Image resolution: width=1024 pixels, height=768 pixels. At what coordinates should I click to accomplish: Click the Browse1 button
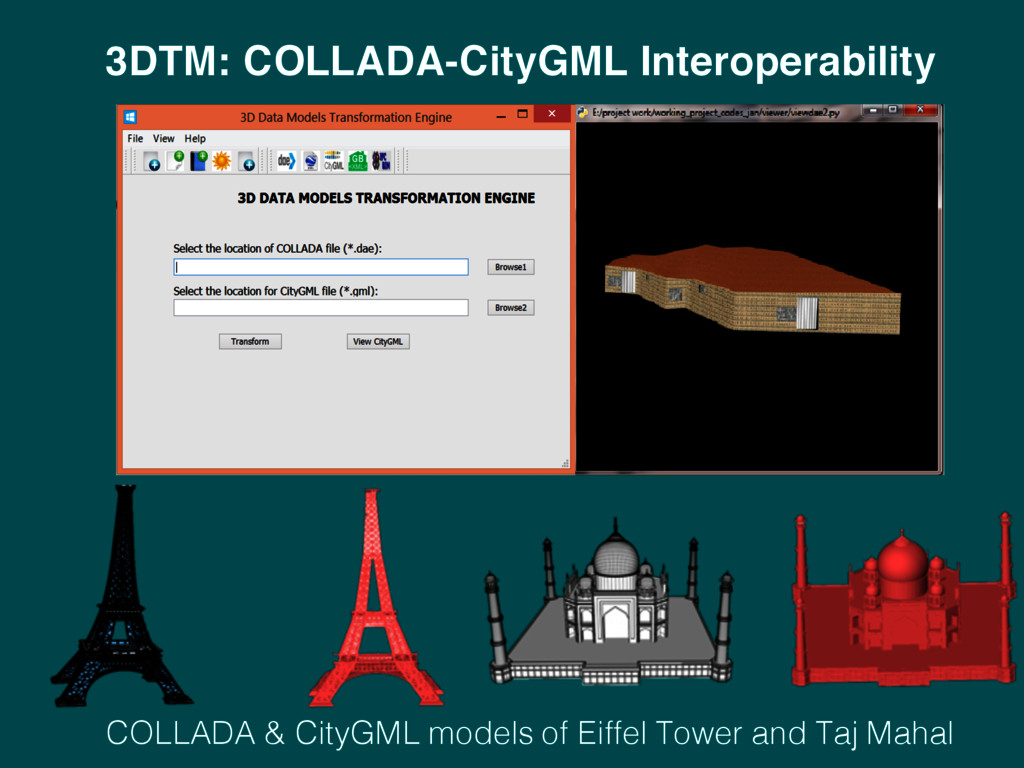pos(511,267)
